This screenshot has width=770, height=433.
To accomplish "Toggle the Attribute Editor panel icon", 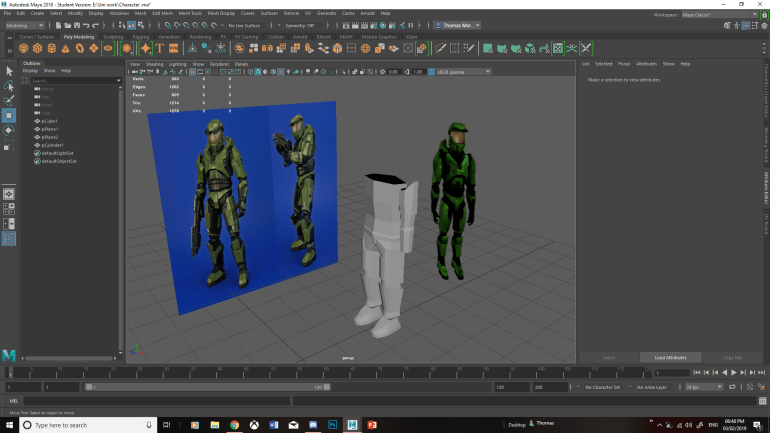I will pos(745,26).
